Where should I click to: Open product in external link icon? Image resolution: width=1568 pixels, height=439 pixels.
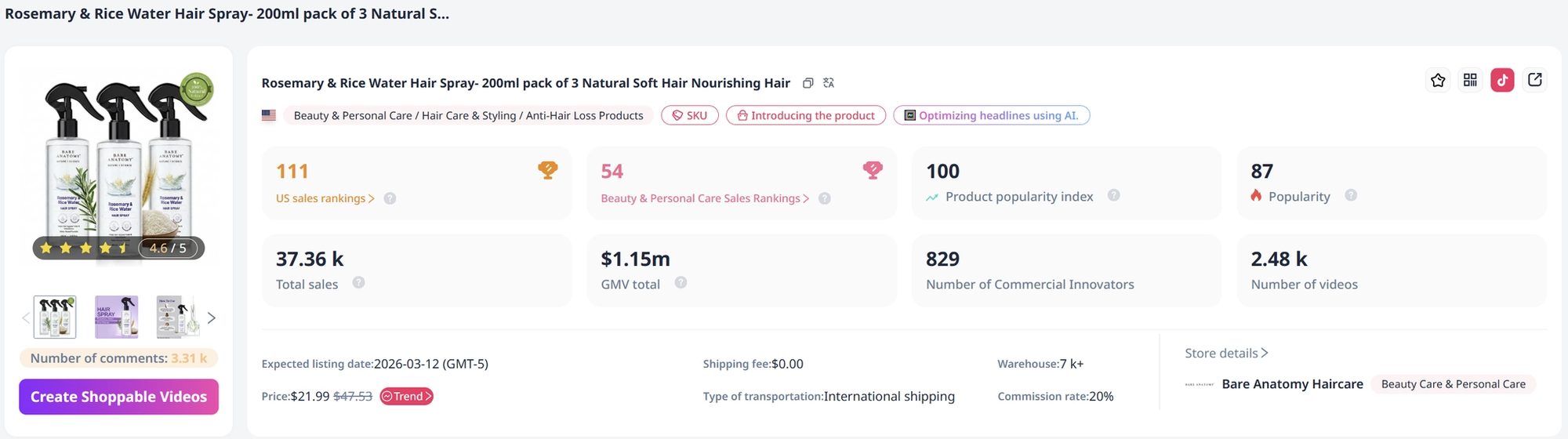point(1535,80)
